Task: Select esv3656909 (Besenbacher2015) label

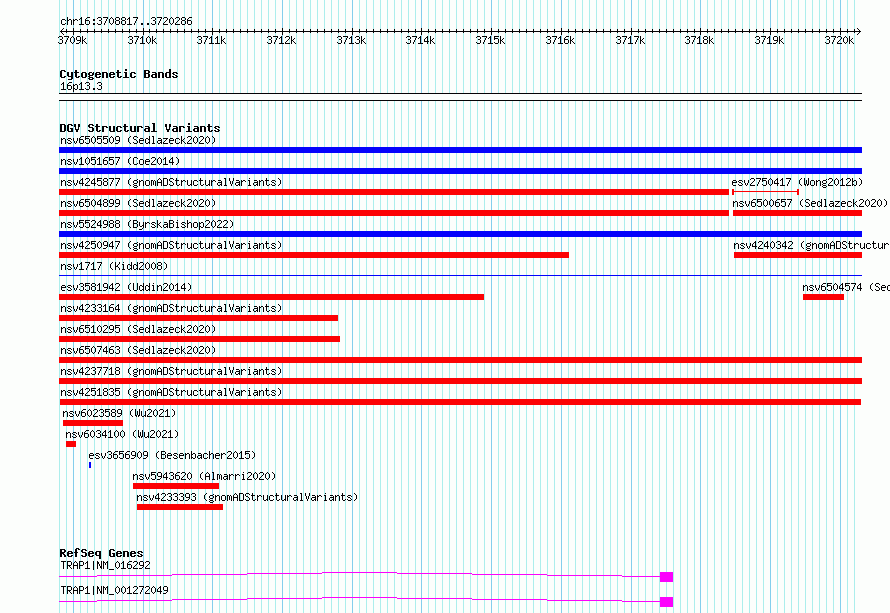Action: point(172,455)
